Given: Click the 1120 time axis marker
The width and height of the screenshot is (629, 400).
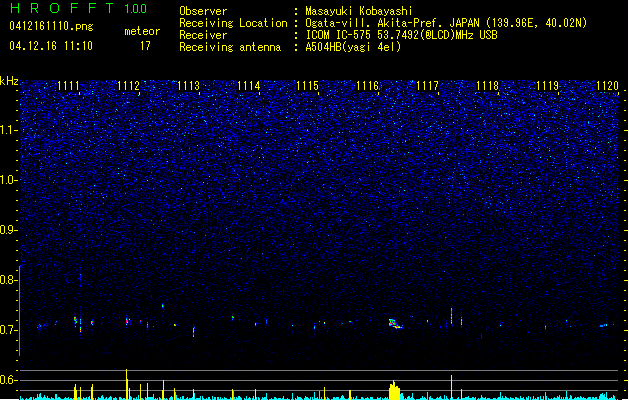Looking at the screenshot, I should tap(608, 86).
